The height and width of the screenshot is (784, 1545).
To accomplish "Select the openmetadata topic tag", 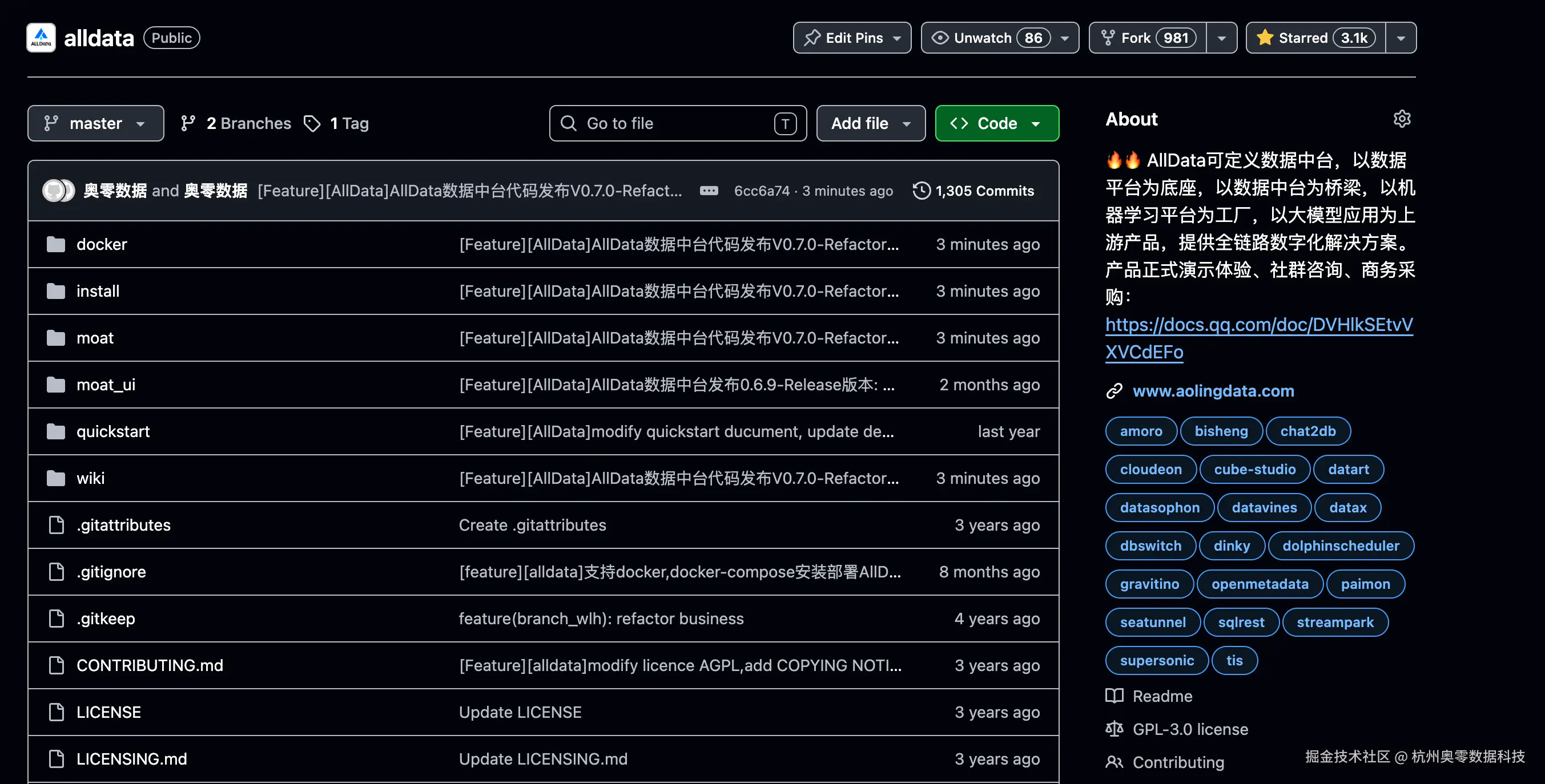I will [1260, 584].
